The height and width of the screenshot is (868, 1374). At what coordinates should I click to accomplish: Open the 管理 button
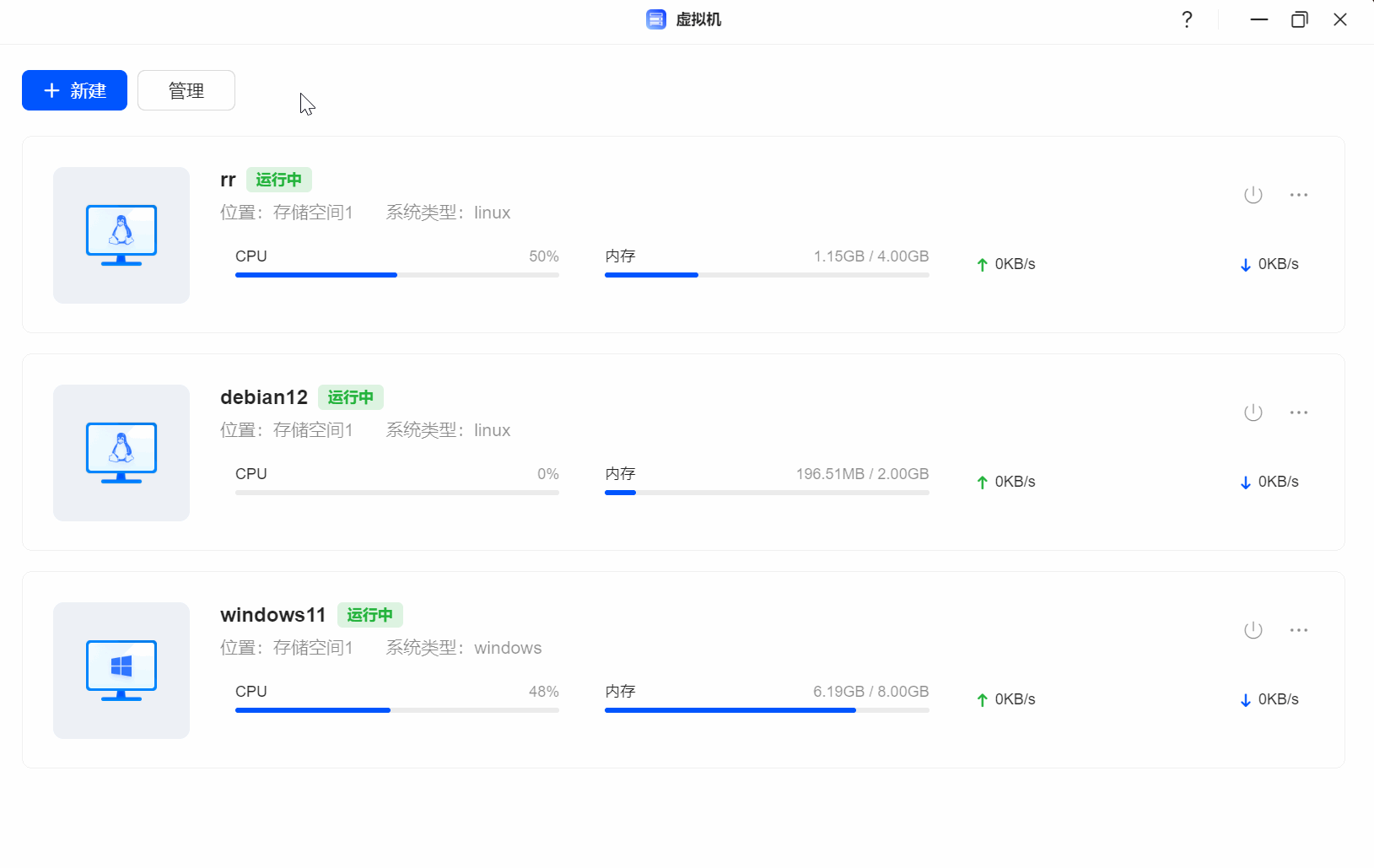pyautogui.click(x=186, y=90)
